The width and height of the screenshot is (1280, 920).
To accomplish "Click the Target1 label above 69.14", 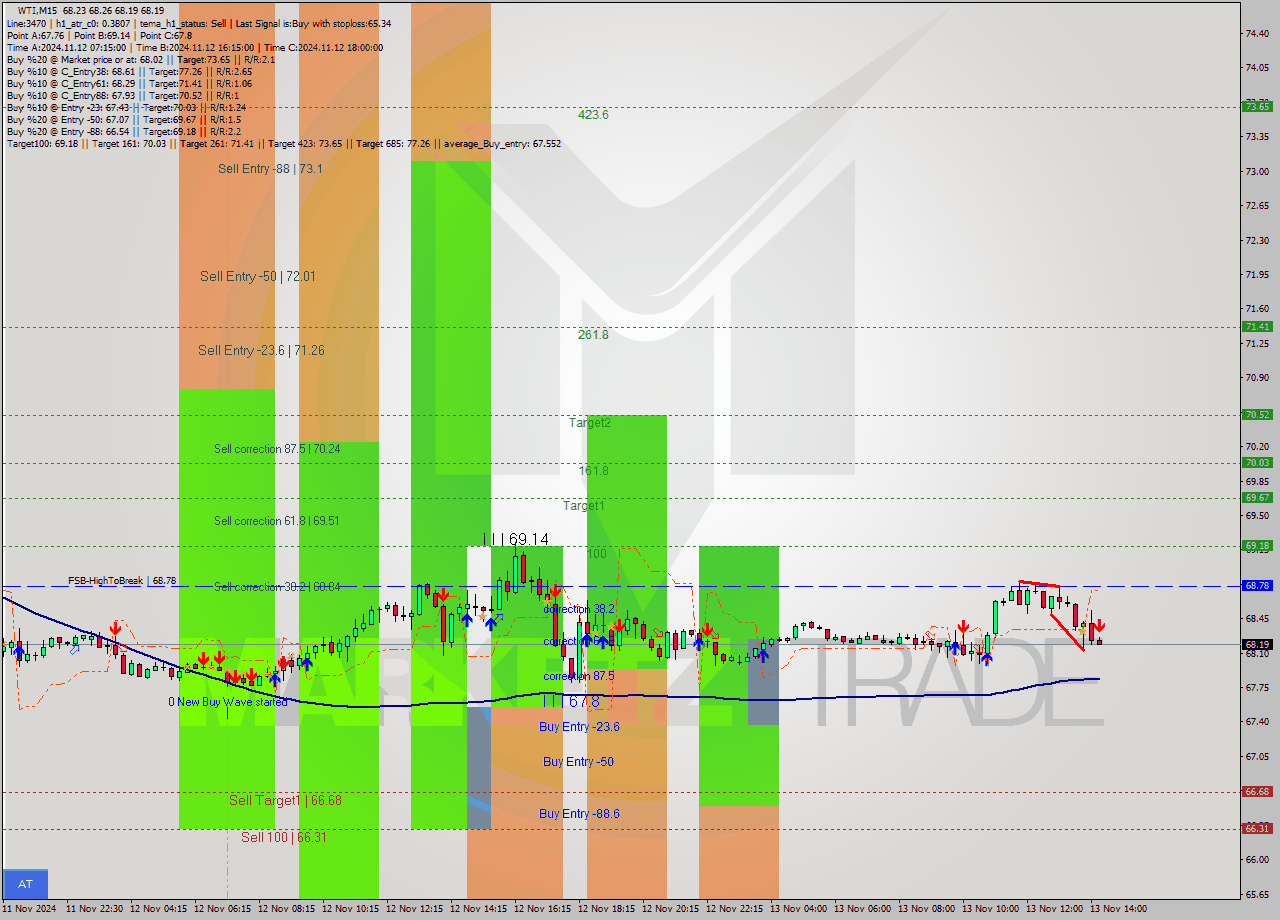I will coord(583,506).
